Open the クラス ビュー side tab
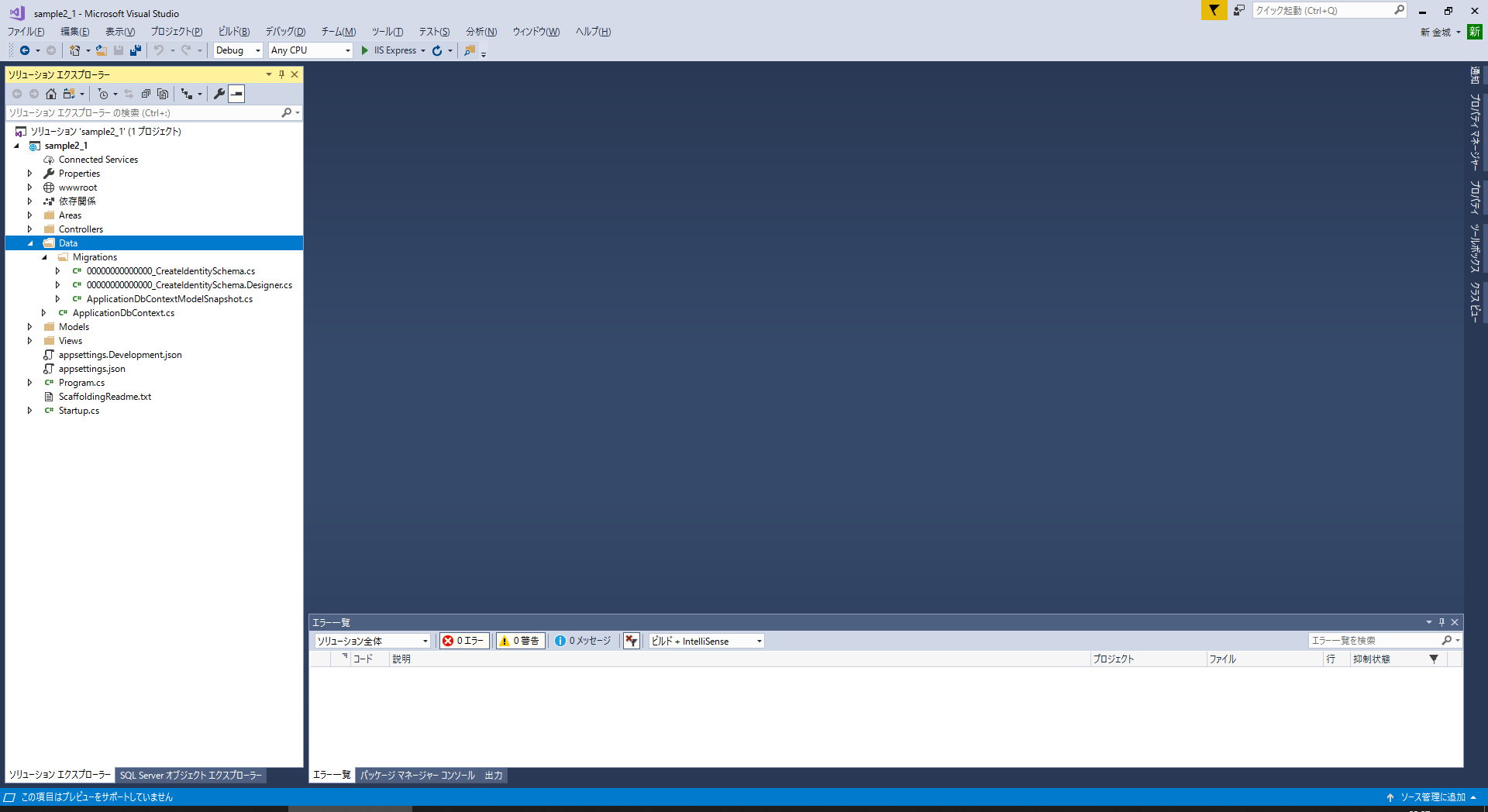 1475,301
